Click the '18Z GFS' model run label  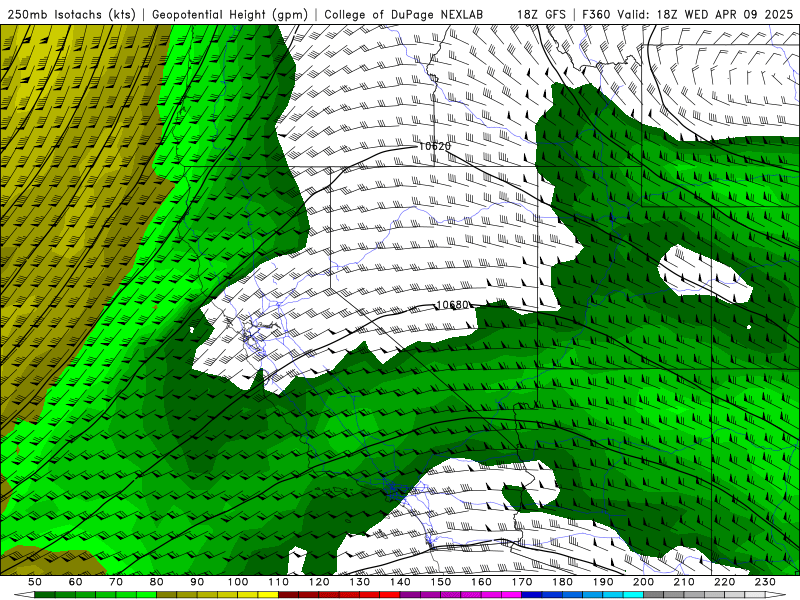tap(541, 14)
